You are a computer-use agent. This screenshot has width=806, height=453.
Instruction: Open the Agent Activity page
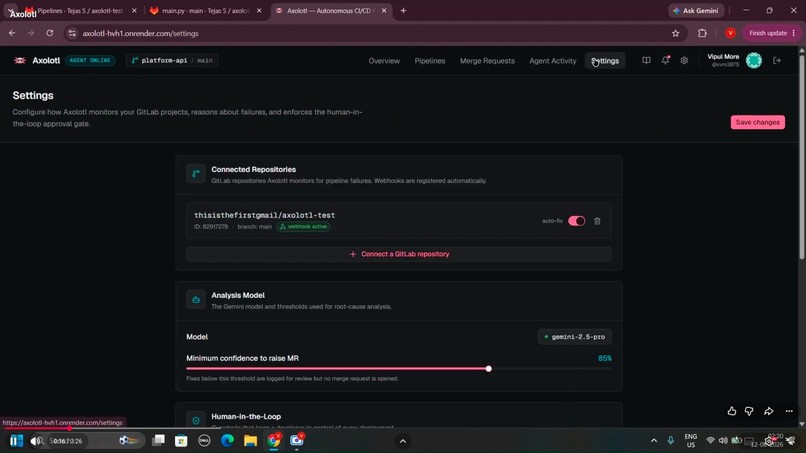tap(553, 61)
